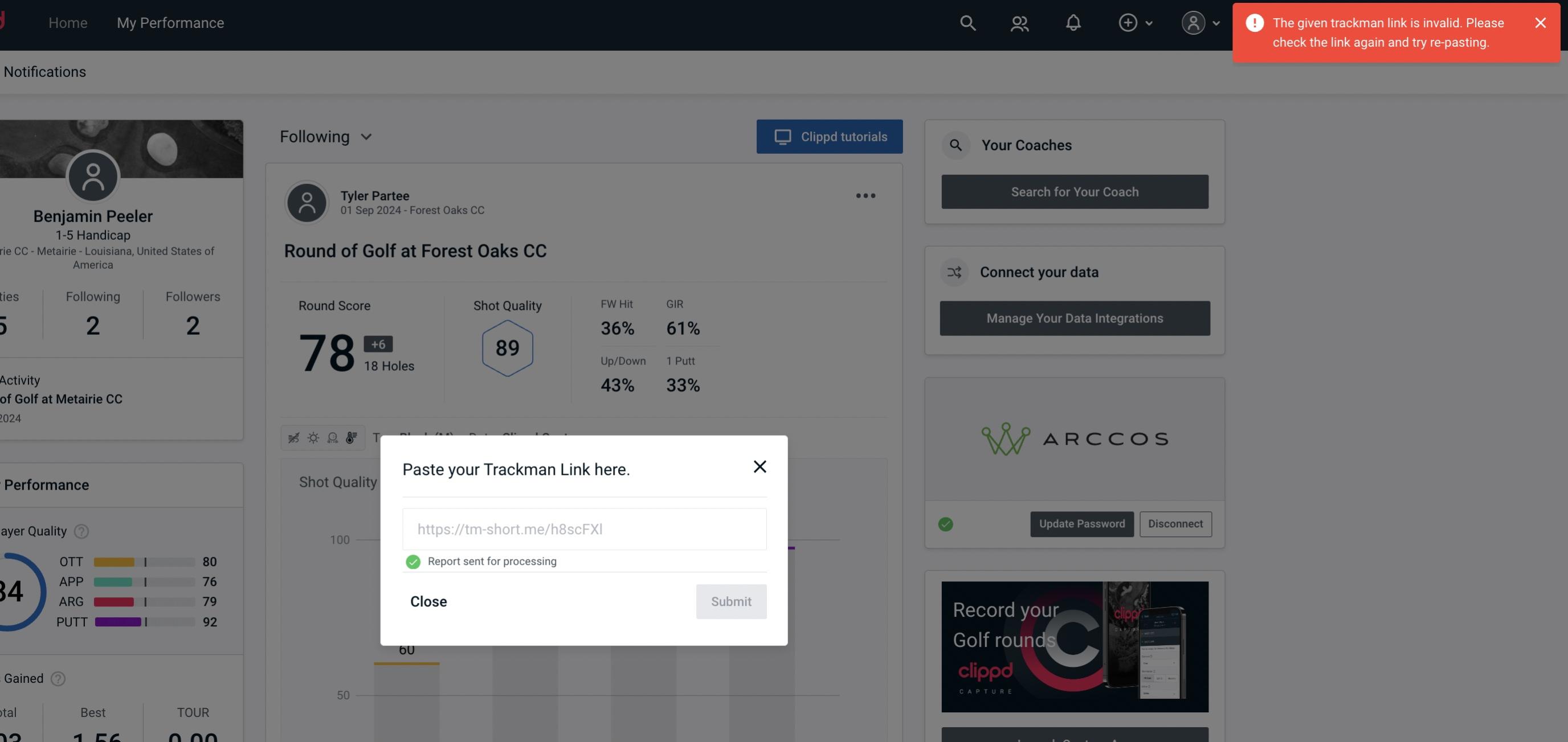Click Close button in Trackman dialog
This screenshot has width=1568, height=742.
pos(428,602)
